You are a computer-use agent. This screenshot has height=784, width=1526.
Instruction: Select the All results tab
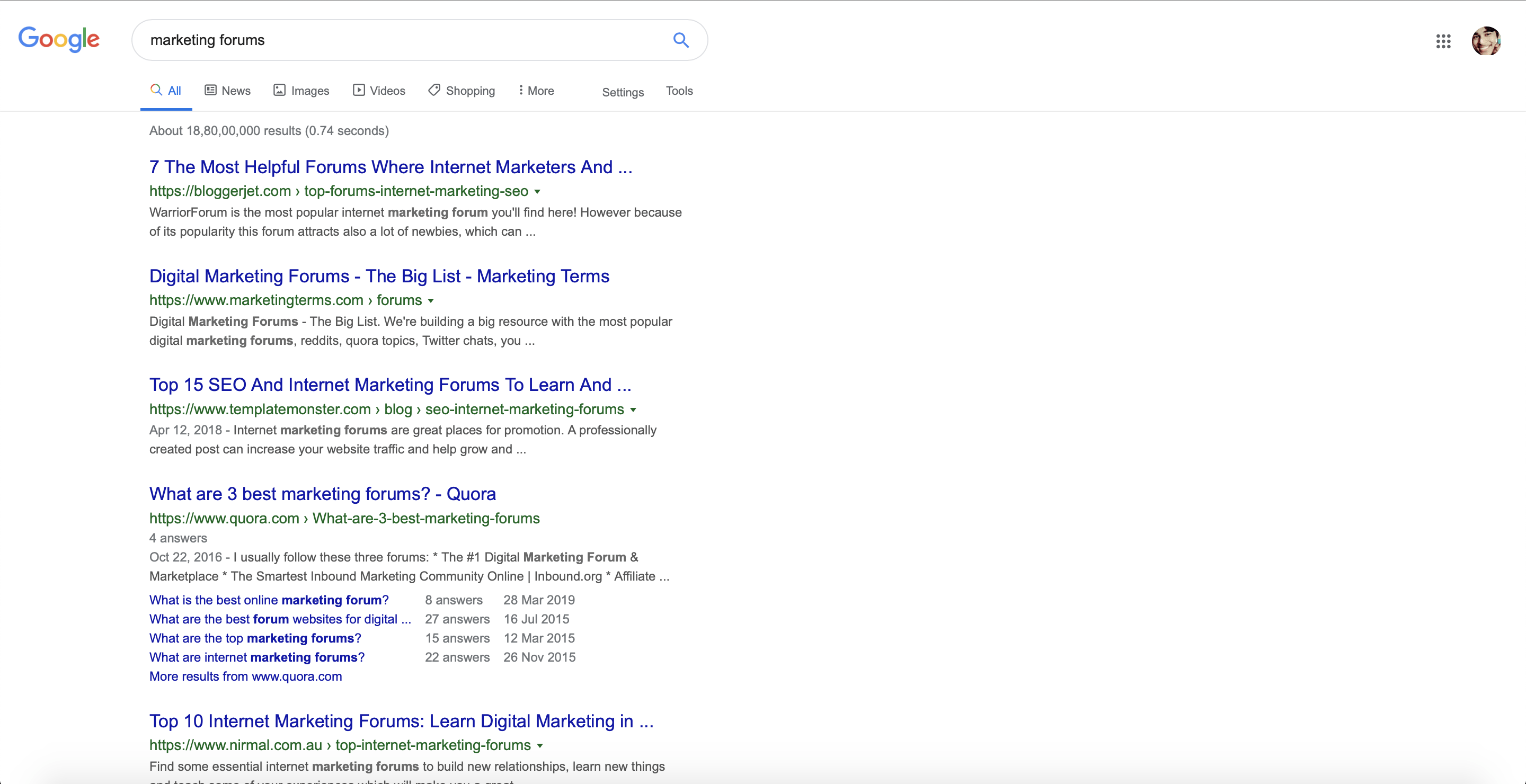(x=166, y=91)
